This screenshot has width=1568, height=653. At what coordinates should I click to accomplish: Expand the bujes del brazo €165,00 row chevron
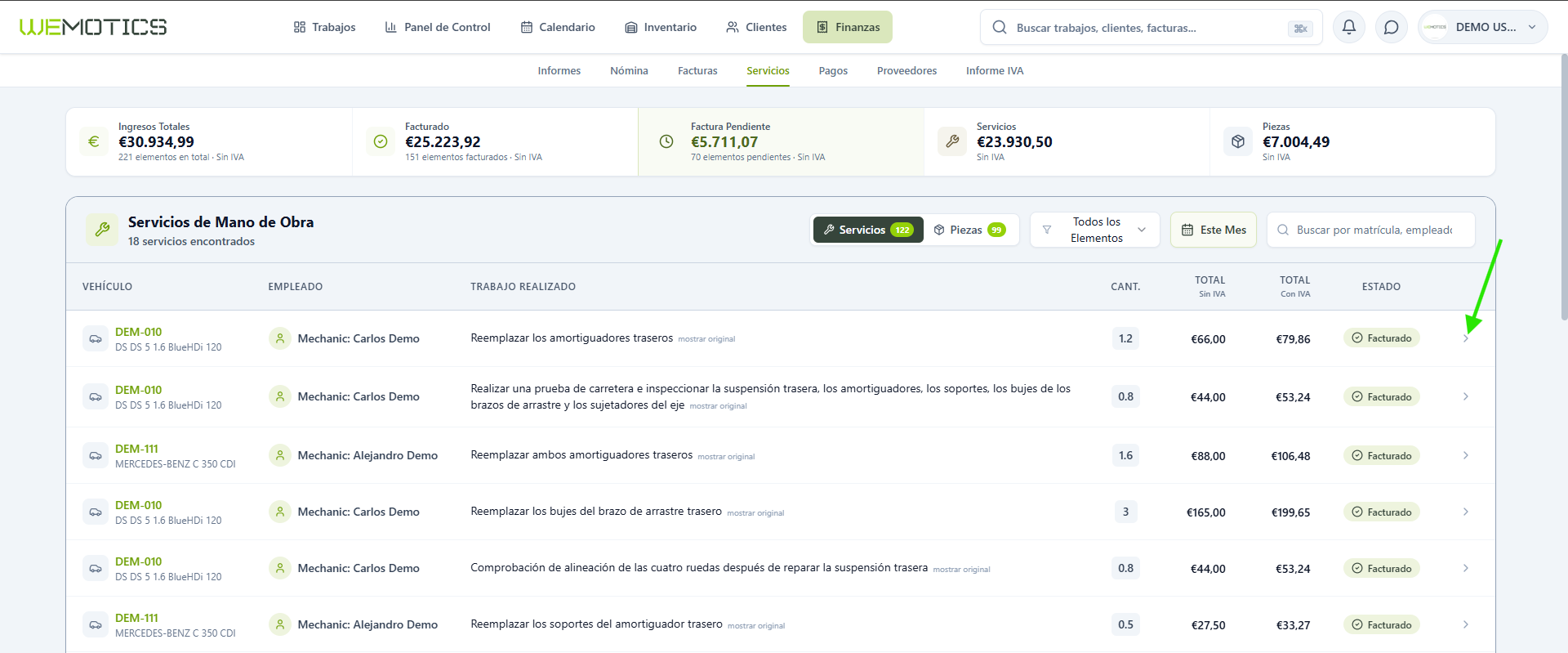1466,512
